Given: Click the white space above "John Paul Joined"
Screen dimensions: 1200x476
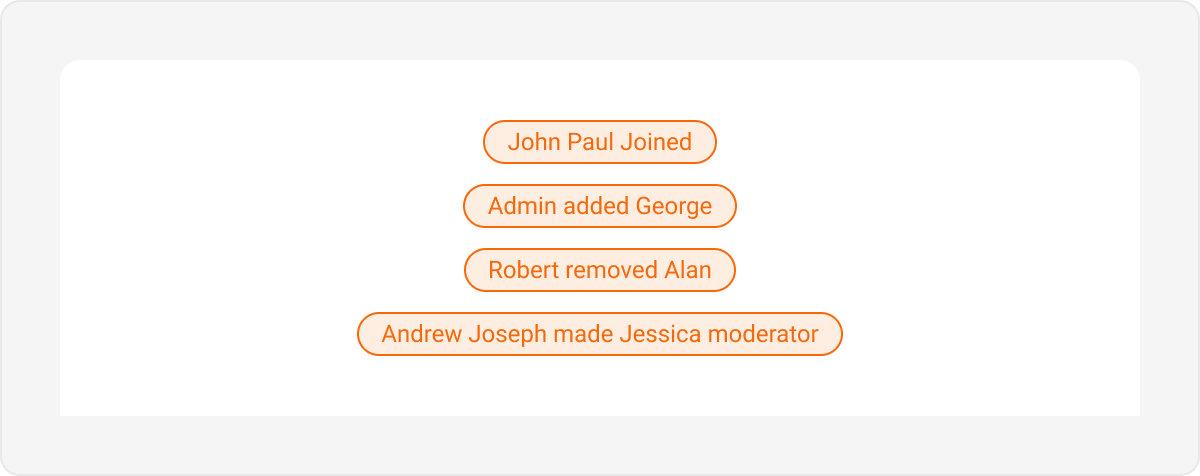Looking at the screenshot, I should (600, 90).
